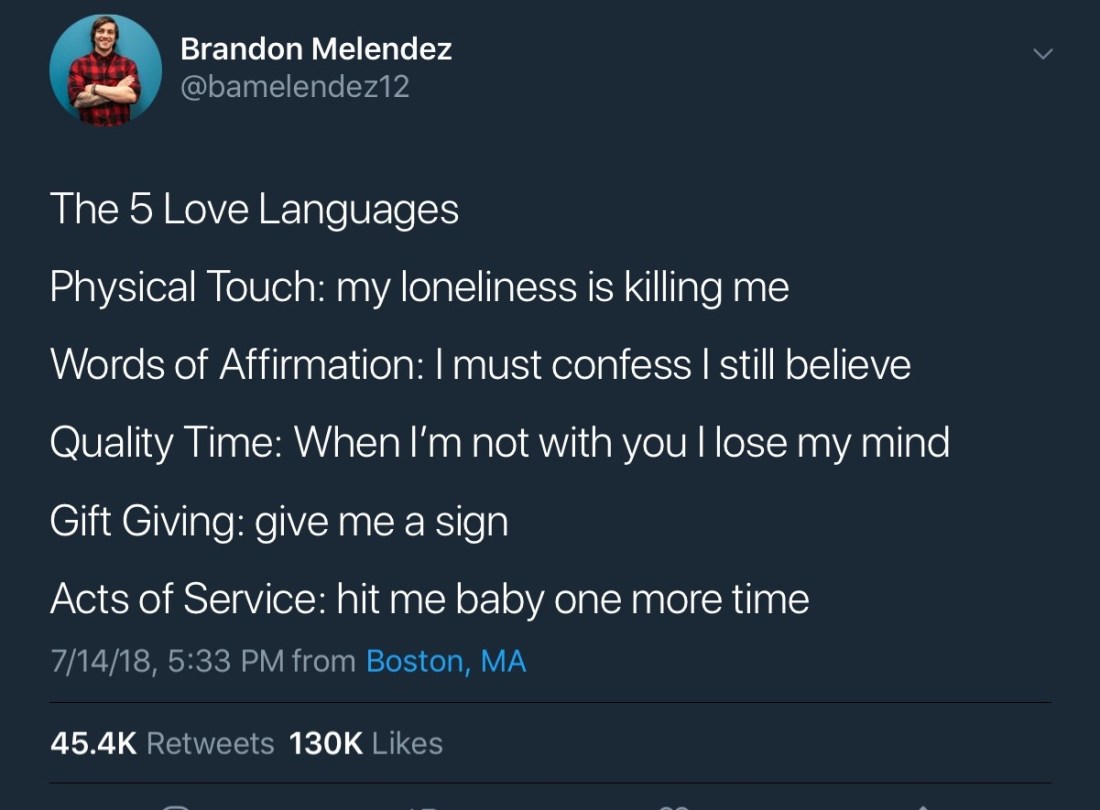This screenshot has width=1100, height=810.
Task: Click "The 5 Love Languages" heading line
Action: pos(254,209)
